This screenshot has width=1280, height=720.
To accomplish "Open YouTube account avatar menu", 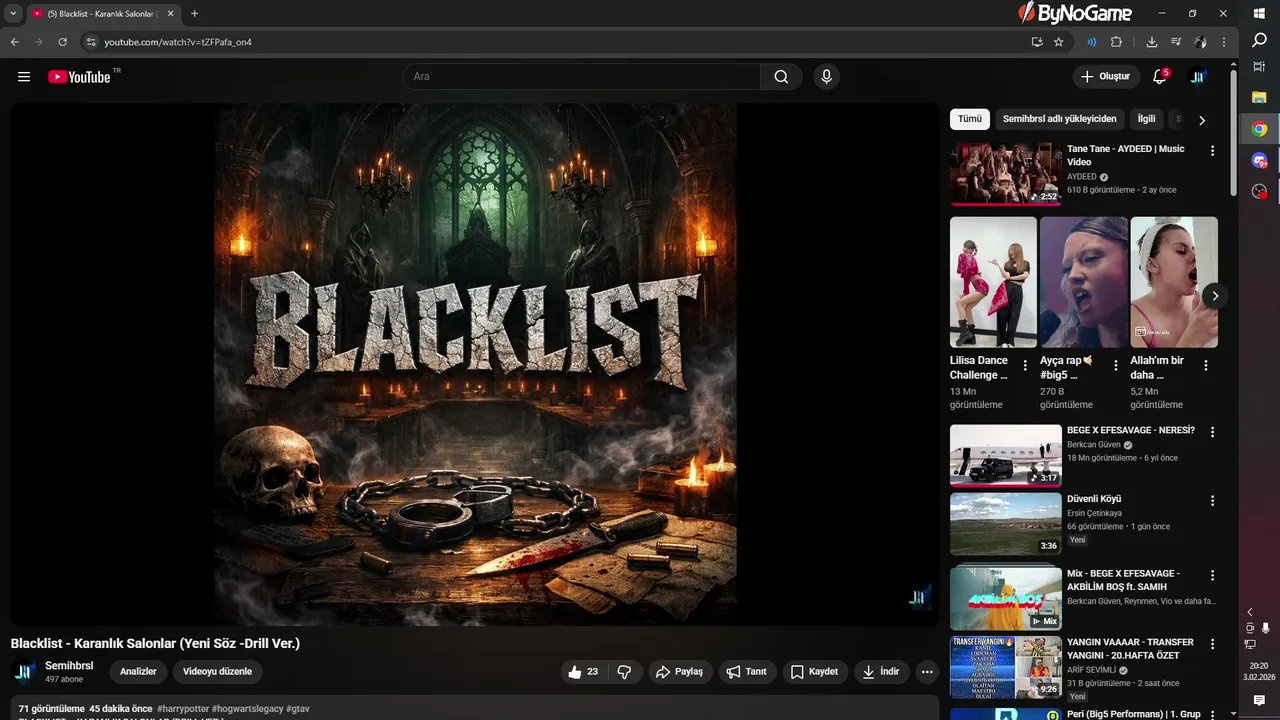I will click(1197, 77).
